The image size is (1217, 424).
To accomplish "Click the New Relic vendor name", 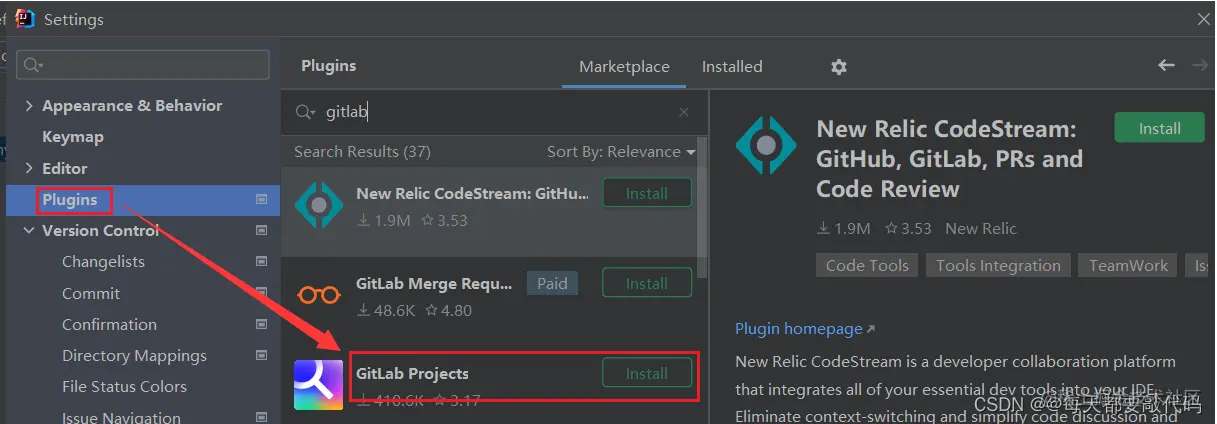I will pyautogui.click(x=981, y=229).
